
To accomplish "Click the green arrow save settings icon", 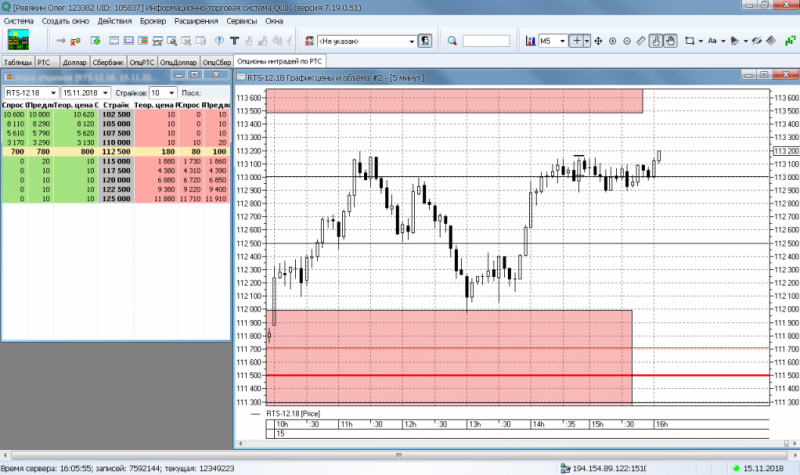I will click(95, 40).
